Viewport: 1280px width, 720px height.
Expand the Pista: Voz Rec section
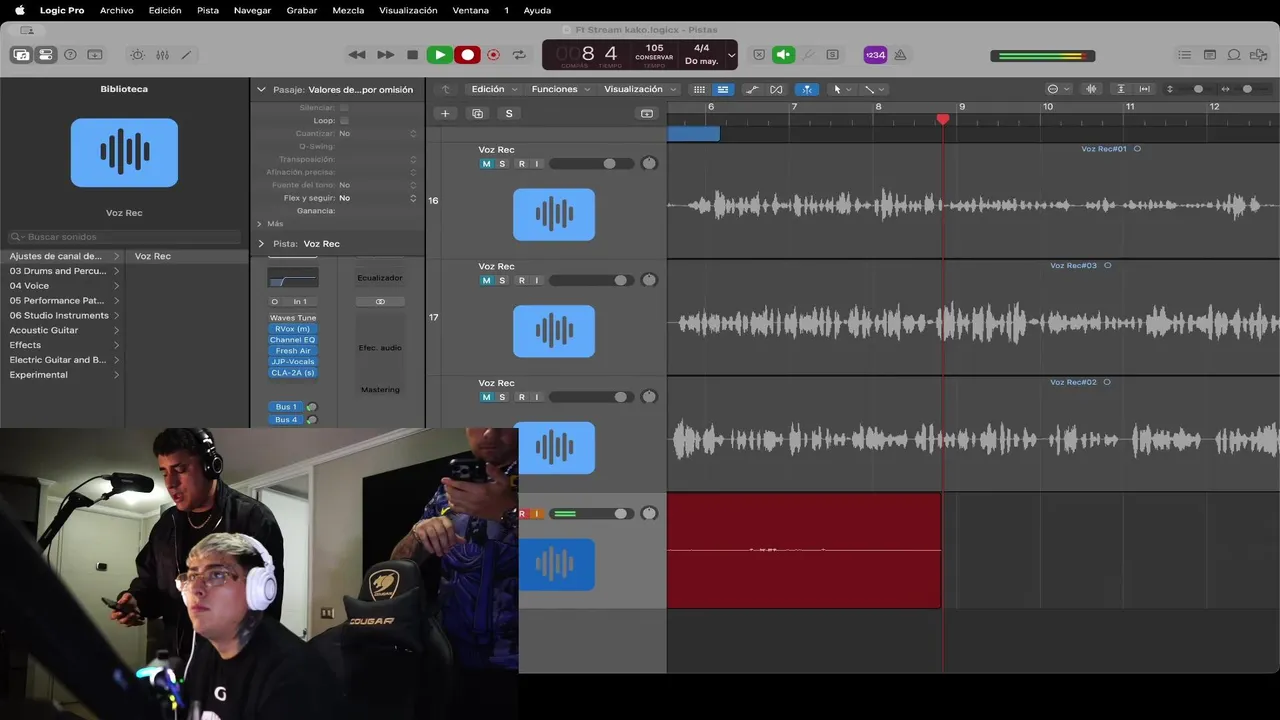pyautogui.click(x=261, y=244)
